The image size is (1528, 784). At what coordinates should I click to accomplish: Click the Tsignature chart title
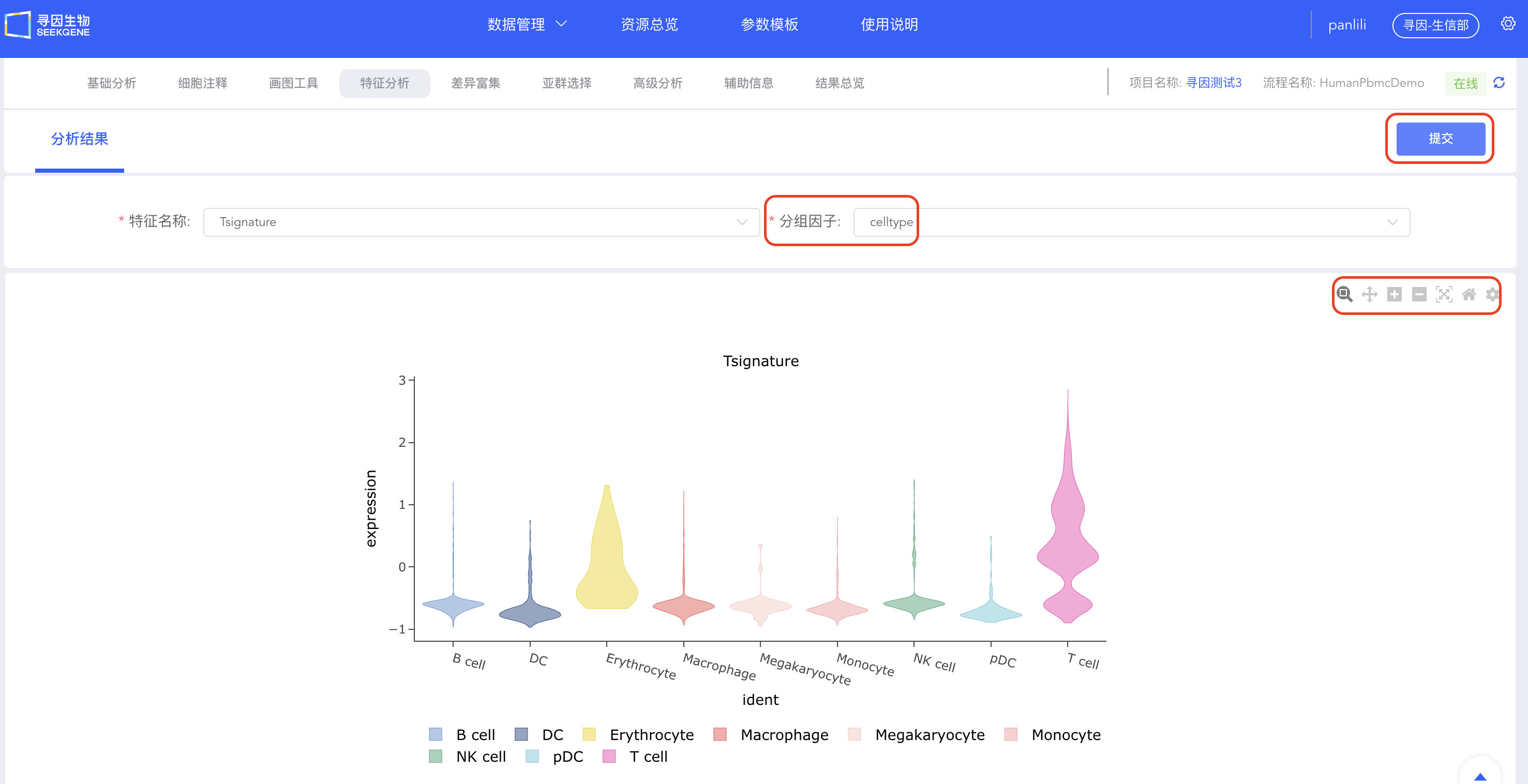760,360
